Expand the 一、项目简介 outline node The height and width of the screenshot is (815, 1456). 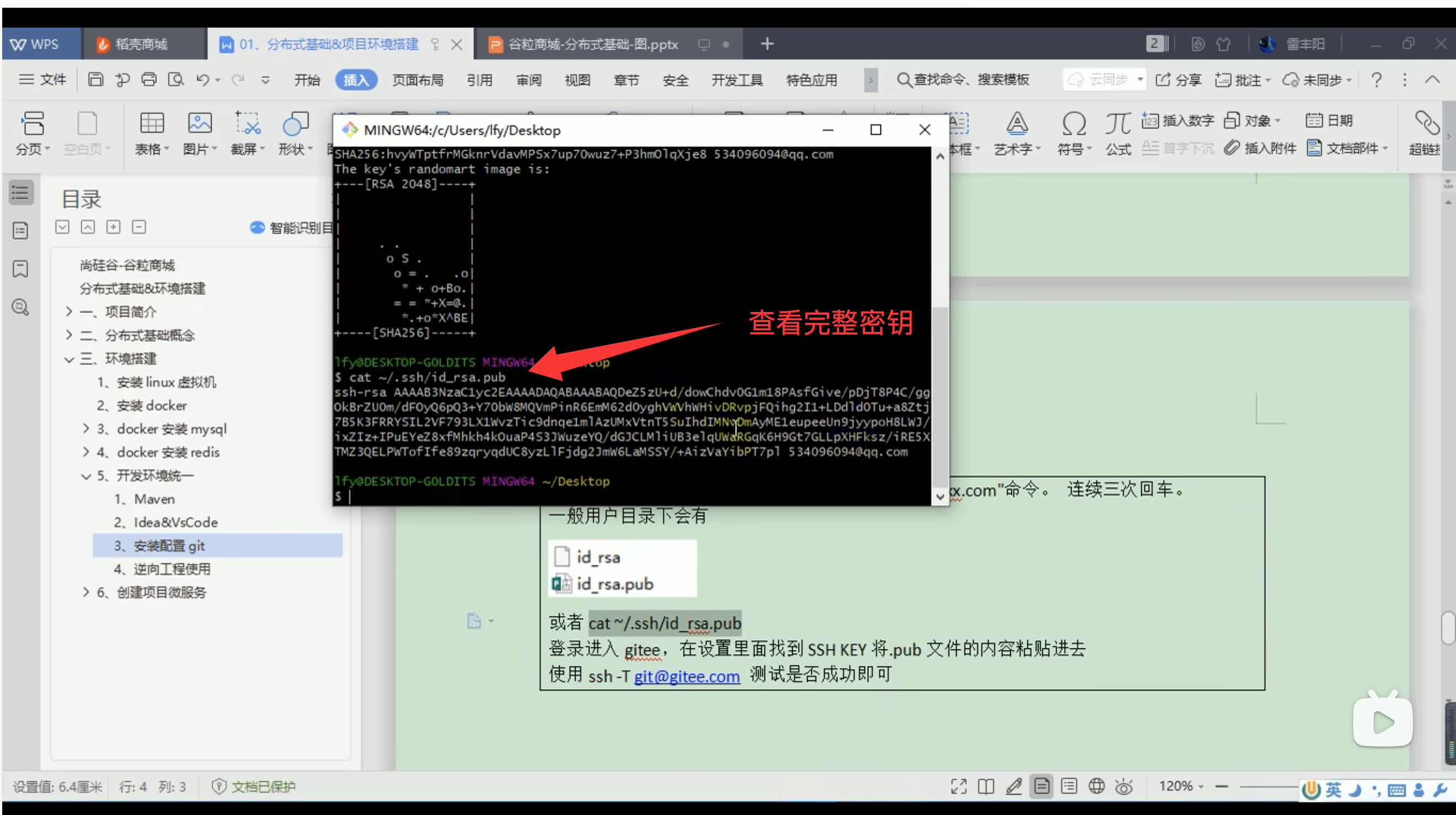[x=69, y=312]
